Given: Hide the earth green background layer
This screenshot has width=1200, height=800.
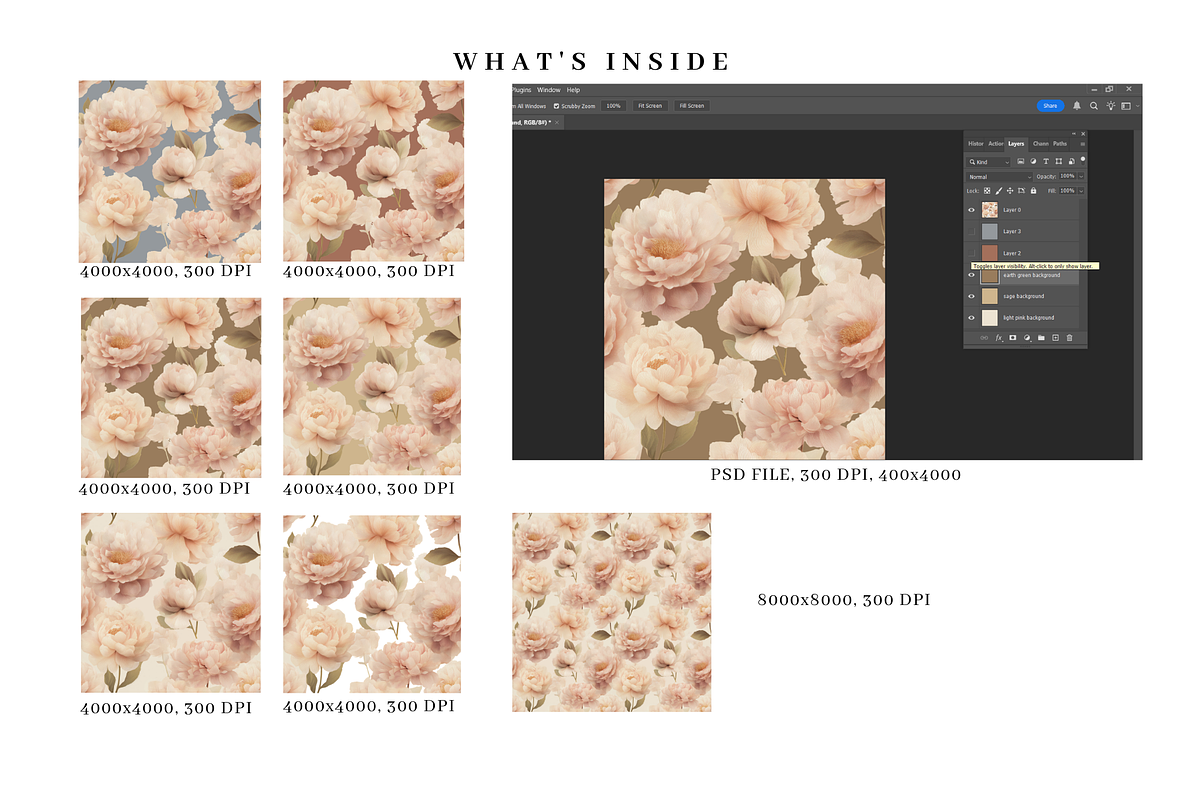Looking at the screenshot, I should coord(971,275).
